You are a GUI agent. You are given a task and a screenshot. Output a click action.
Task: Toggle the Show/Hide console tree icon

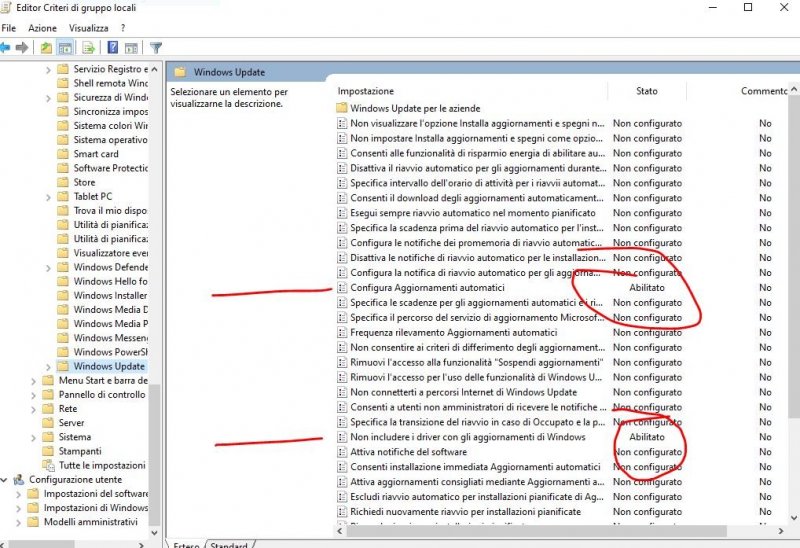pos(65,48)
